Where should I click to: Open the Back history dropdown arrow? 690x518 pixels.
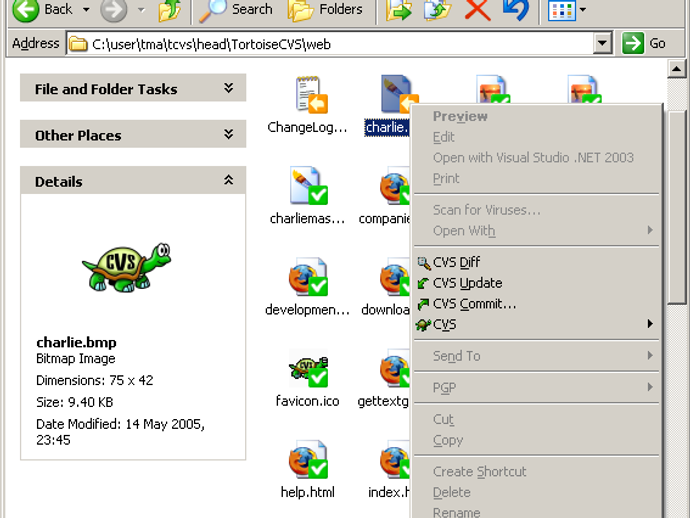[x=86, y=10]
